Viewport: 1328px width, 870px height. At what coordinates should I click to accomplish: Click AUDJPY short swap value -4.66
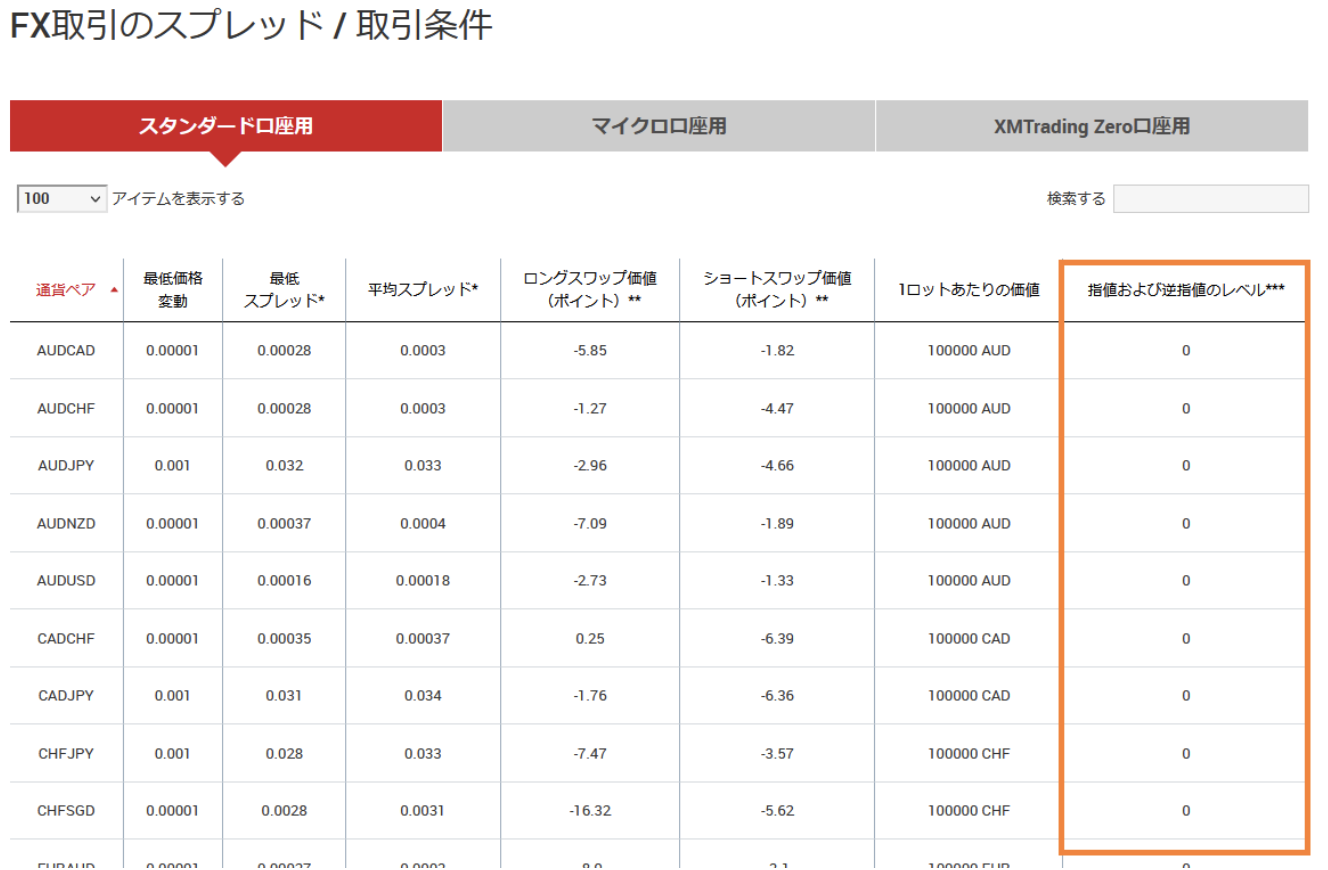click(x=777, y=466)
